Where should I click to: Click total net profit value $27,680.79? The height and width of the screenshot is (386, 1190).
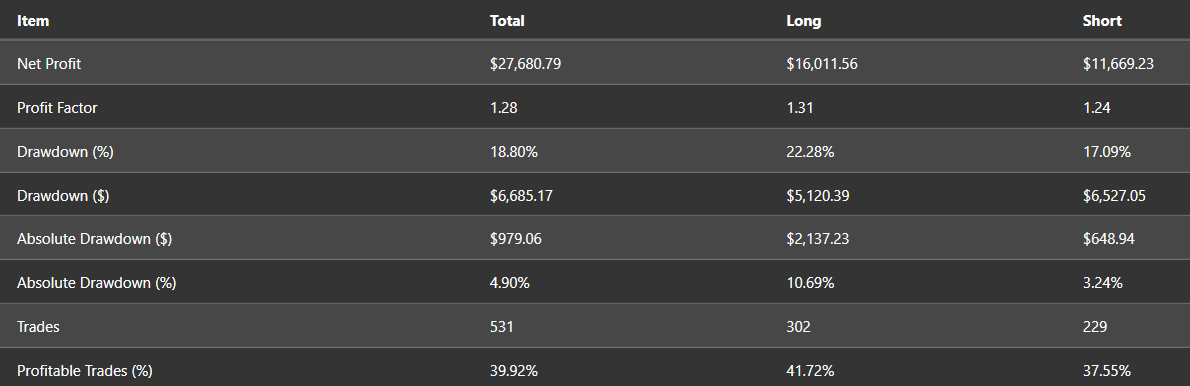pos(526,64)
